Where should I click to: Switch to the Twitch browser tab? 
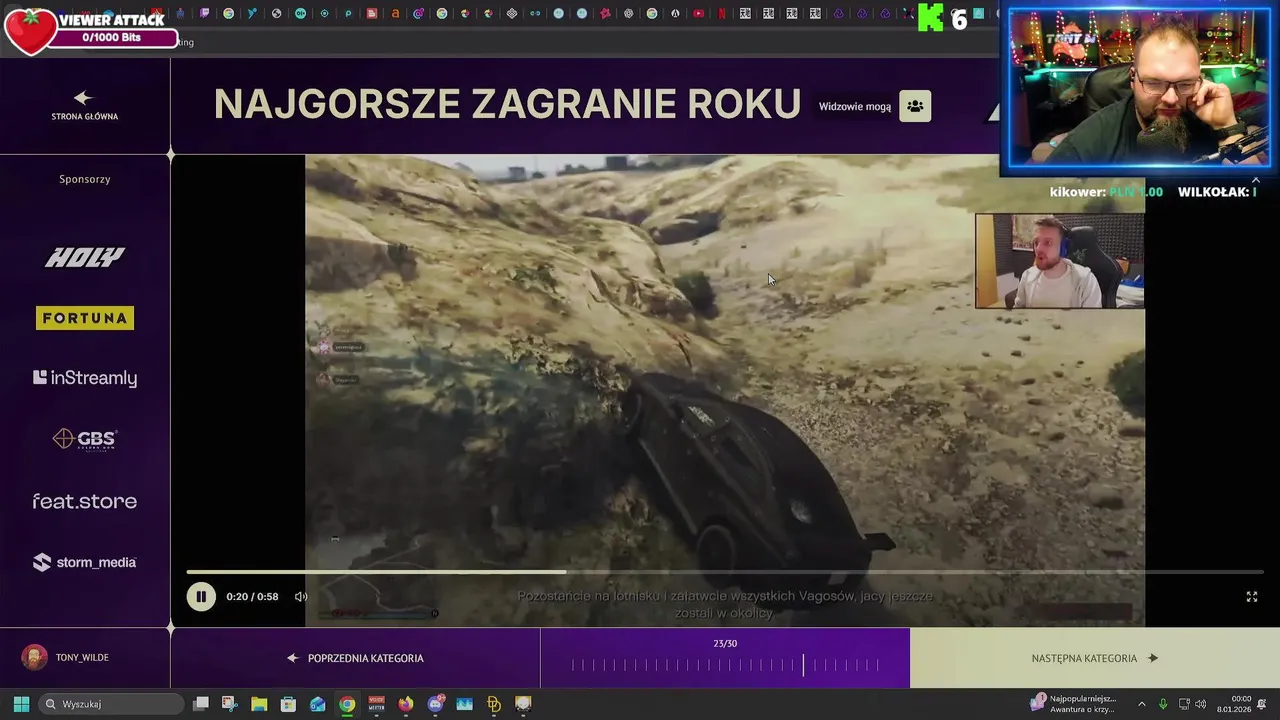pos(204,14)
